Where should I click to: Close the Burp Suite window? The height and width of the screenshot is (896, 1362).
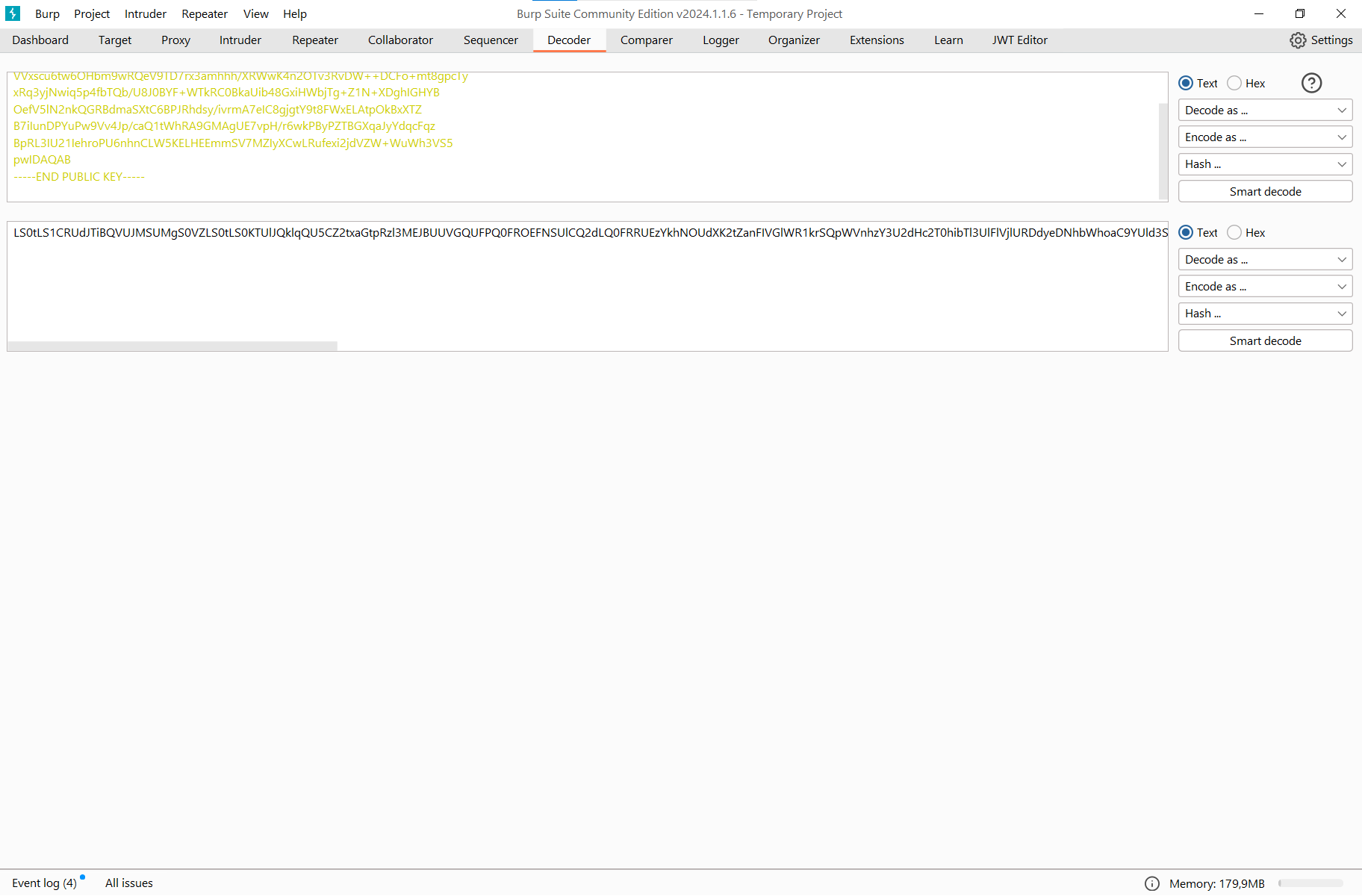coord(1341,13)
